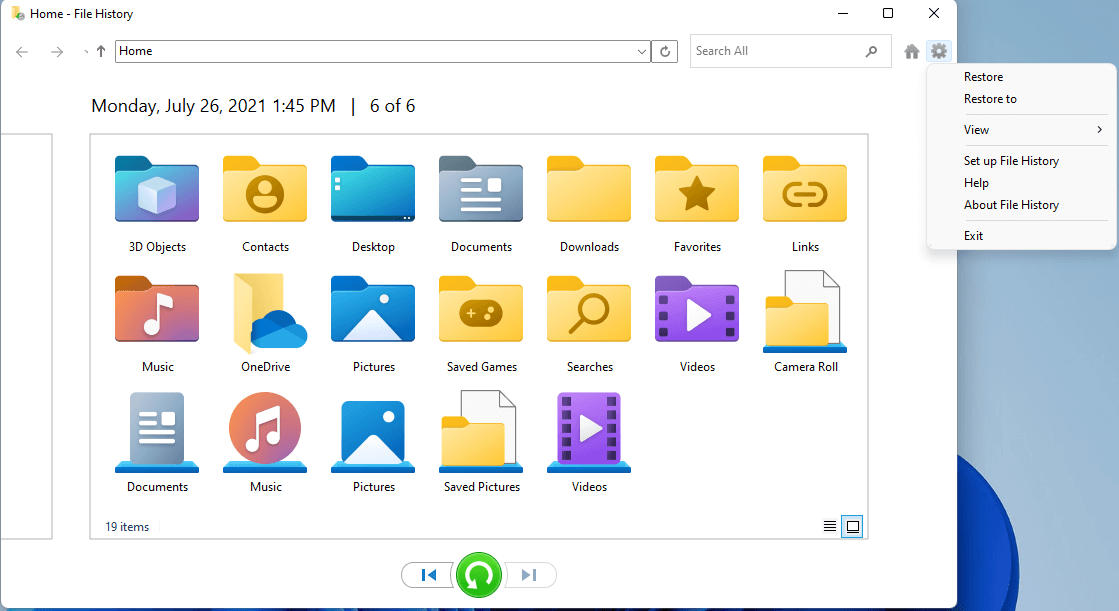Select the Documents library in bottom row
1119x611 pixels.
(157, 443)
